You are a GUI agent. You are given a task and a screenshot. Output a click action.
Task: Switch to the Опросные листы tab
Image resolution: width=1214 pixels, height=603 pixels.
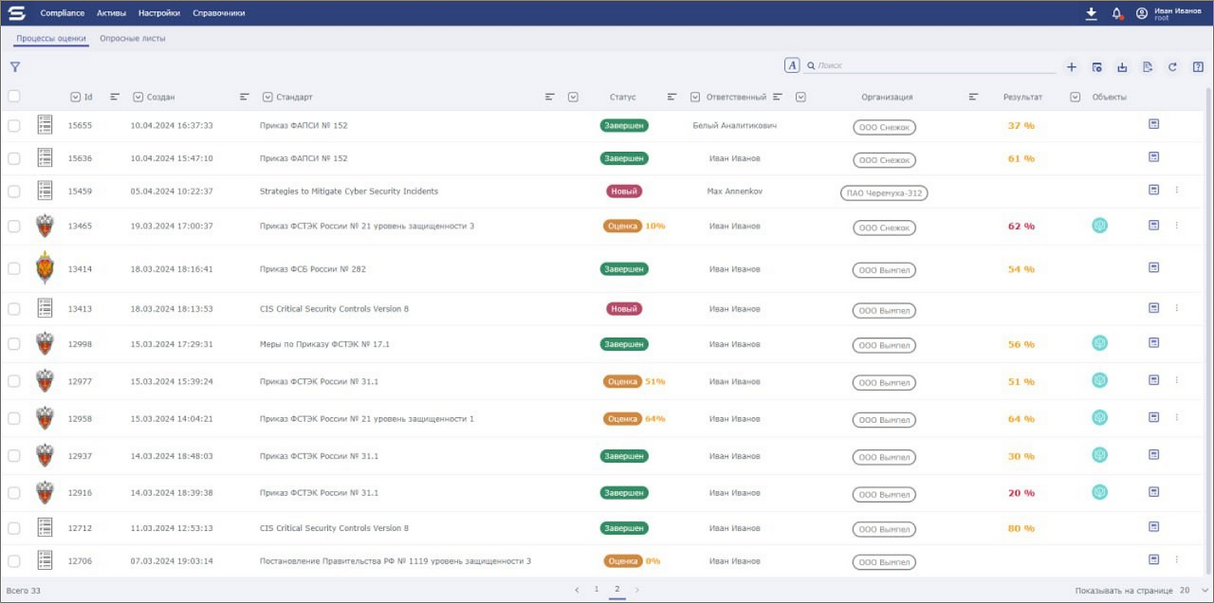pyautogui.click(x=132, y=38)
